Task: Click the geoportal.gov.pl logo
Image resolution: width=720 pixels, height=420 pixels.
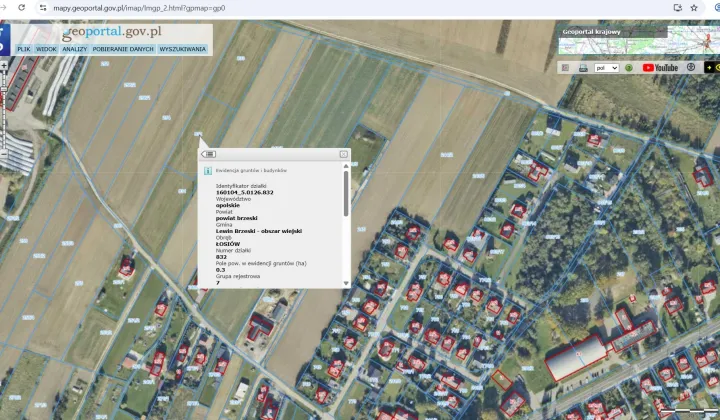Action: click(112, 32)
